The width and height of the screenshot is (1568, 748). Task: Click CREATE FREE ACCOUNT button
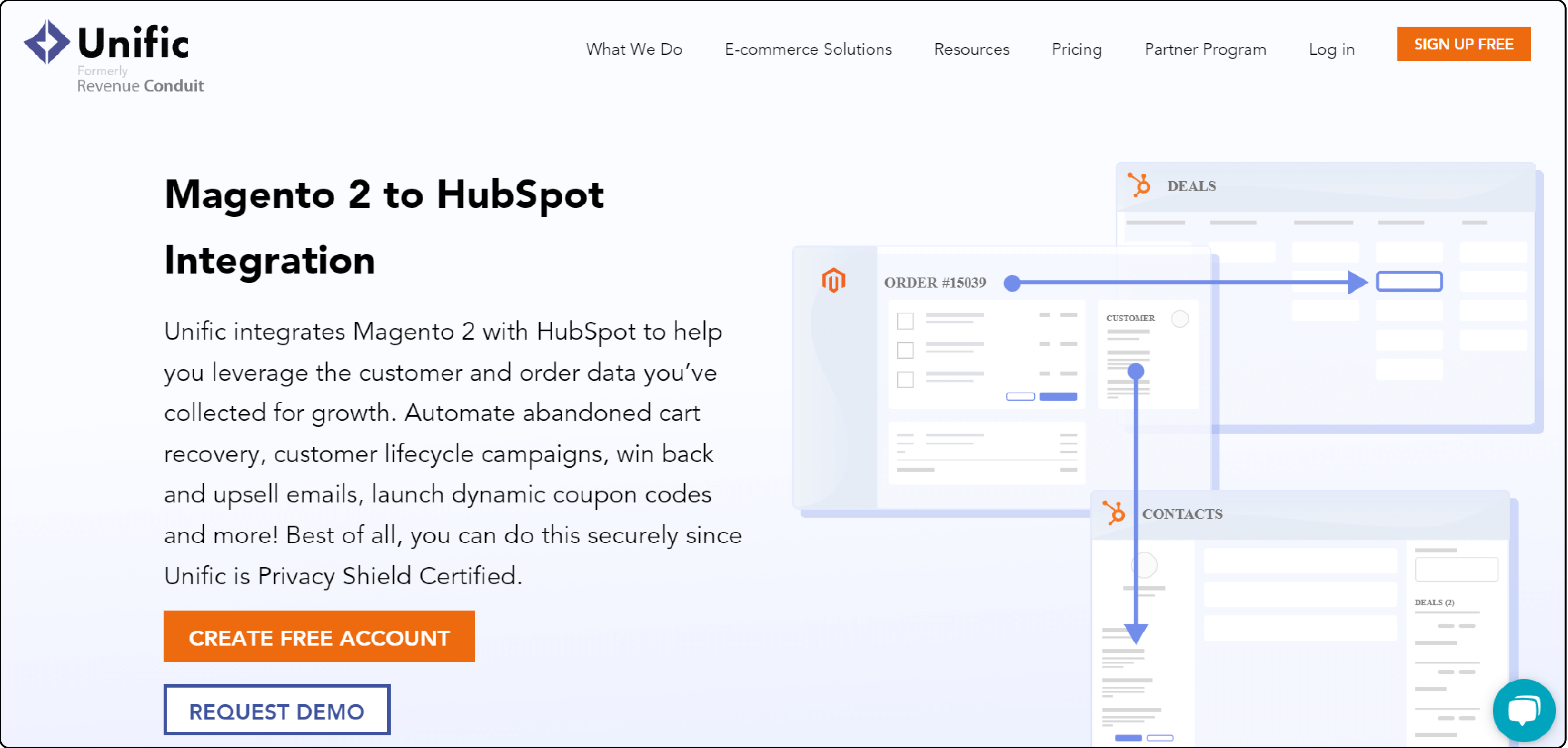(319, 636)
